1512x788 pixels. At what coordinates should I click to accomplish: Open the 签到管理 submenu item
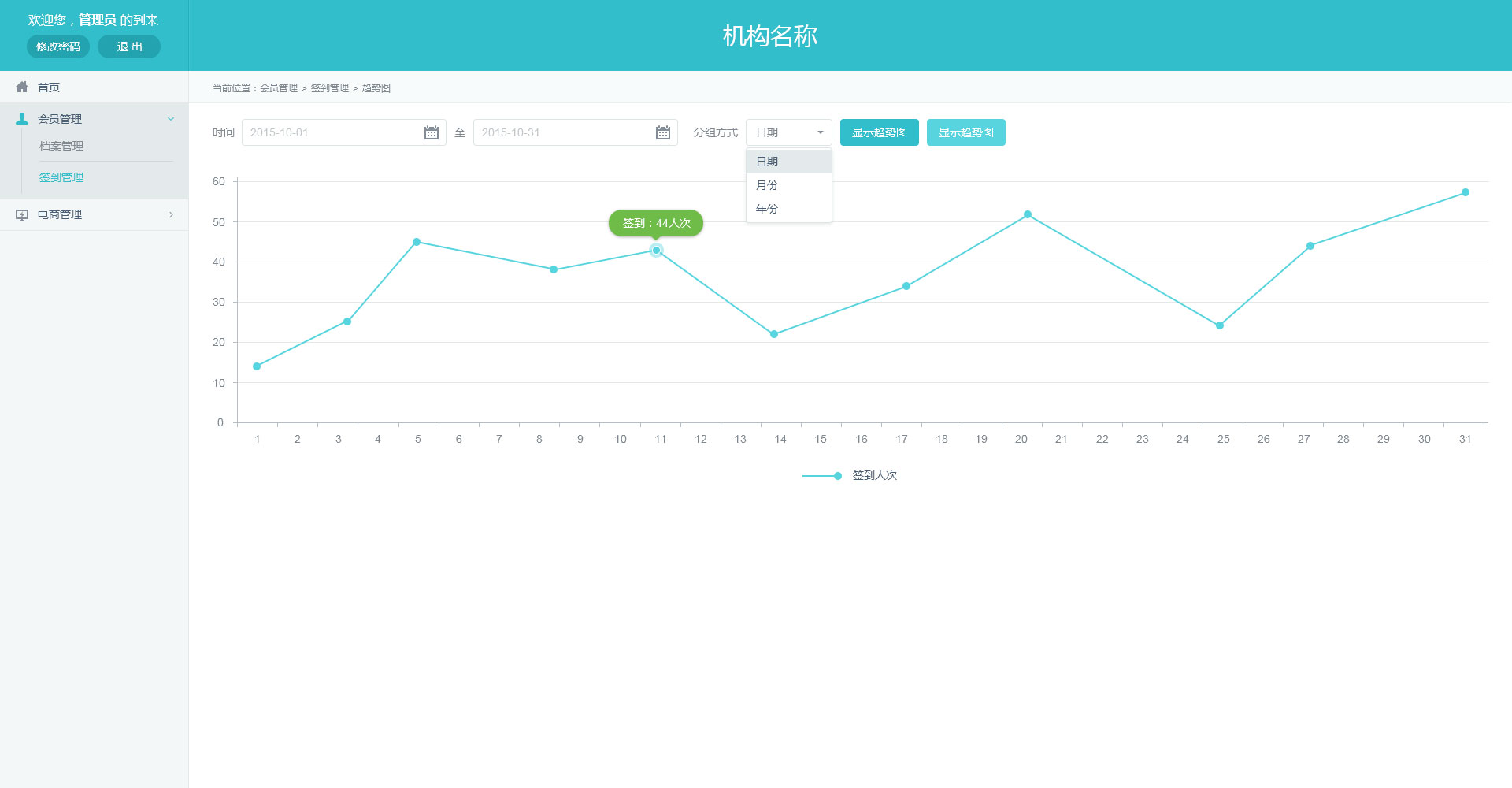coord(61,177)
